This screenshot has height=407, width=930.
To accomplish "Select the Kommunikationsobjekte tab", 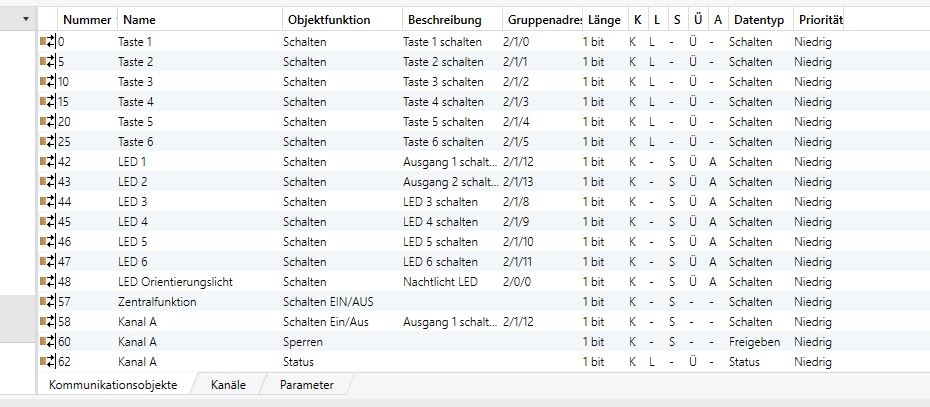I will 113,385.
